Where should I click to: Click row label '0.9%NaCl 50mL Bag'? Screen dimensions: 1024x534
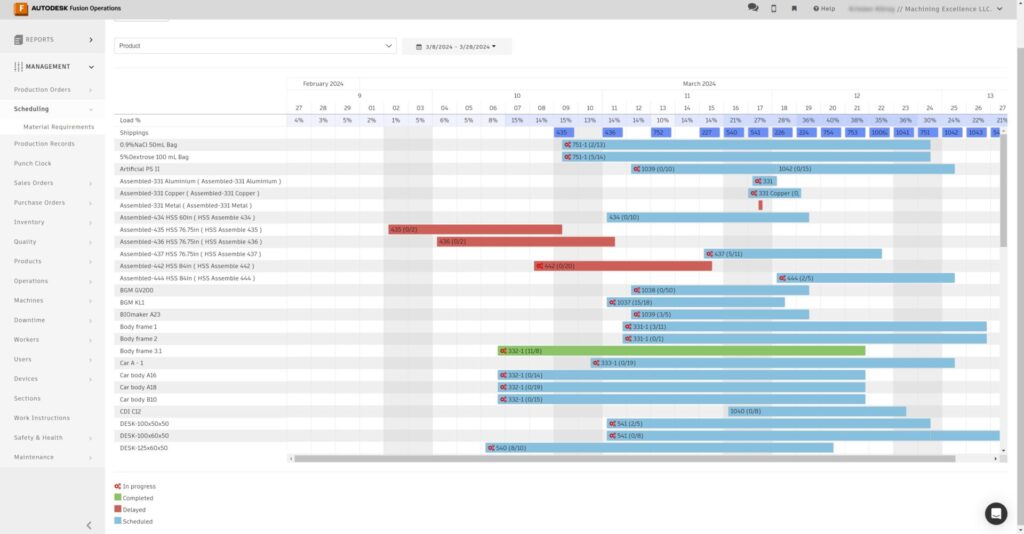click(x=148, y=145)
